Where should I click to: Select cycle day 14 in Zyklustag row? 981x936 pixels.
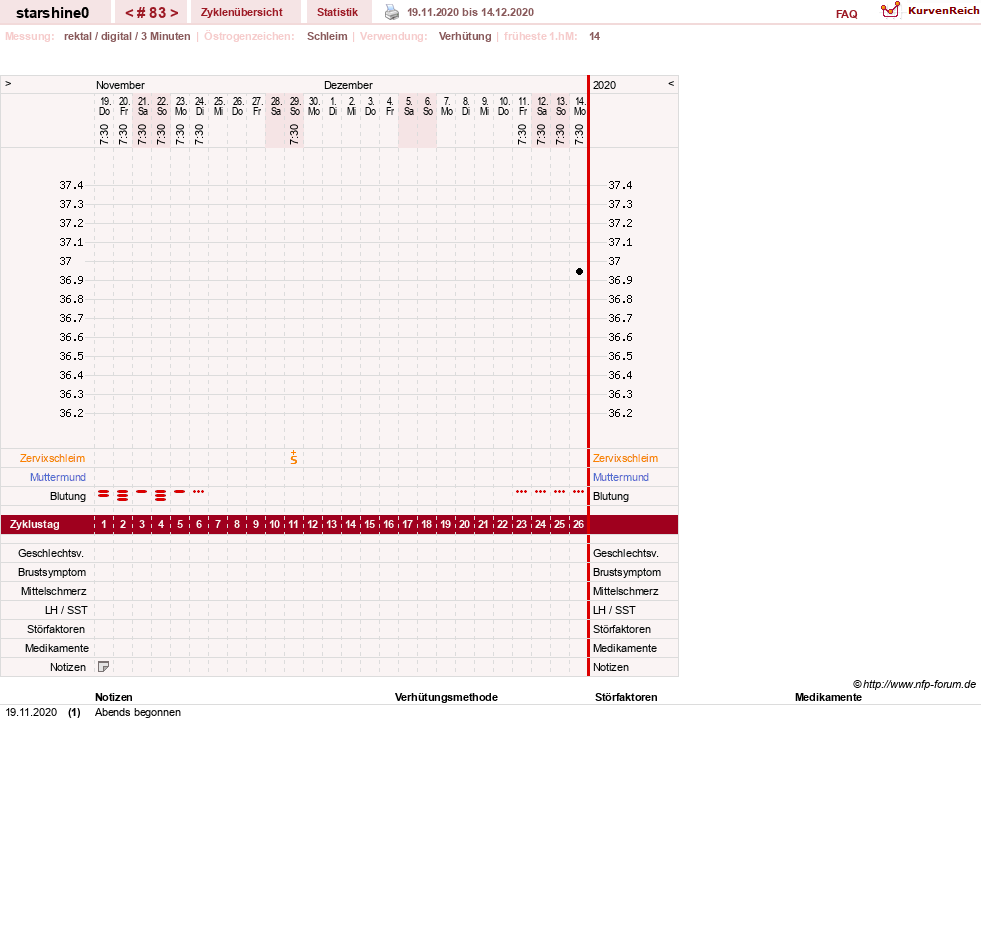click(350, 524)
